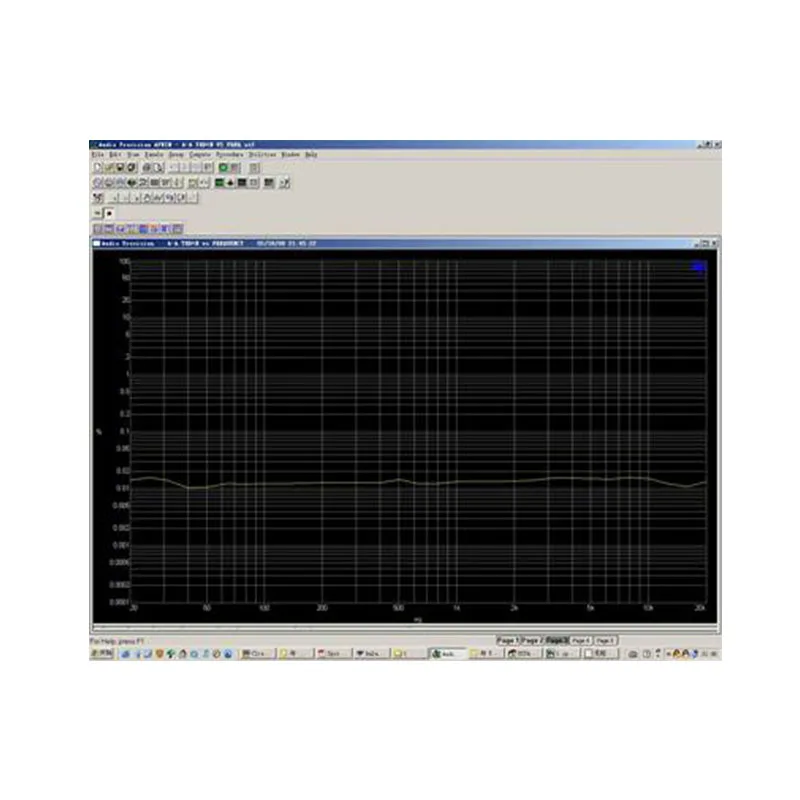Click the Windows Start button

[x=102, y=654]
